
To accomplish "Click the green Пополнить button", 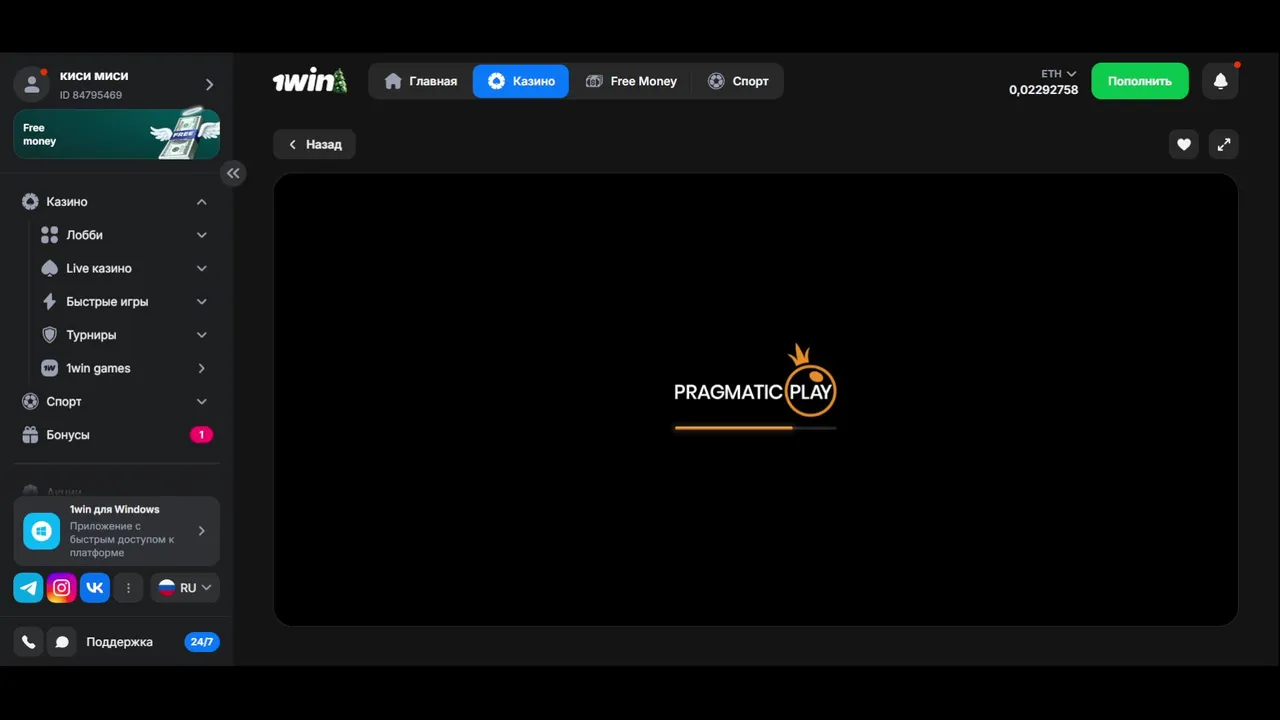I will (x=1140, y=81).
